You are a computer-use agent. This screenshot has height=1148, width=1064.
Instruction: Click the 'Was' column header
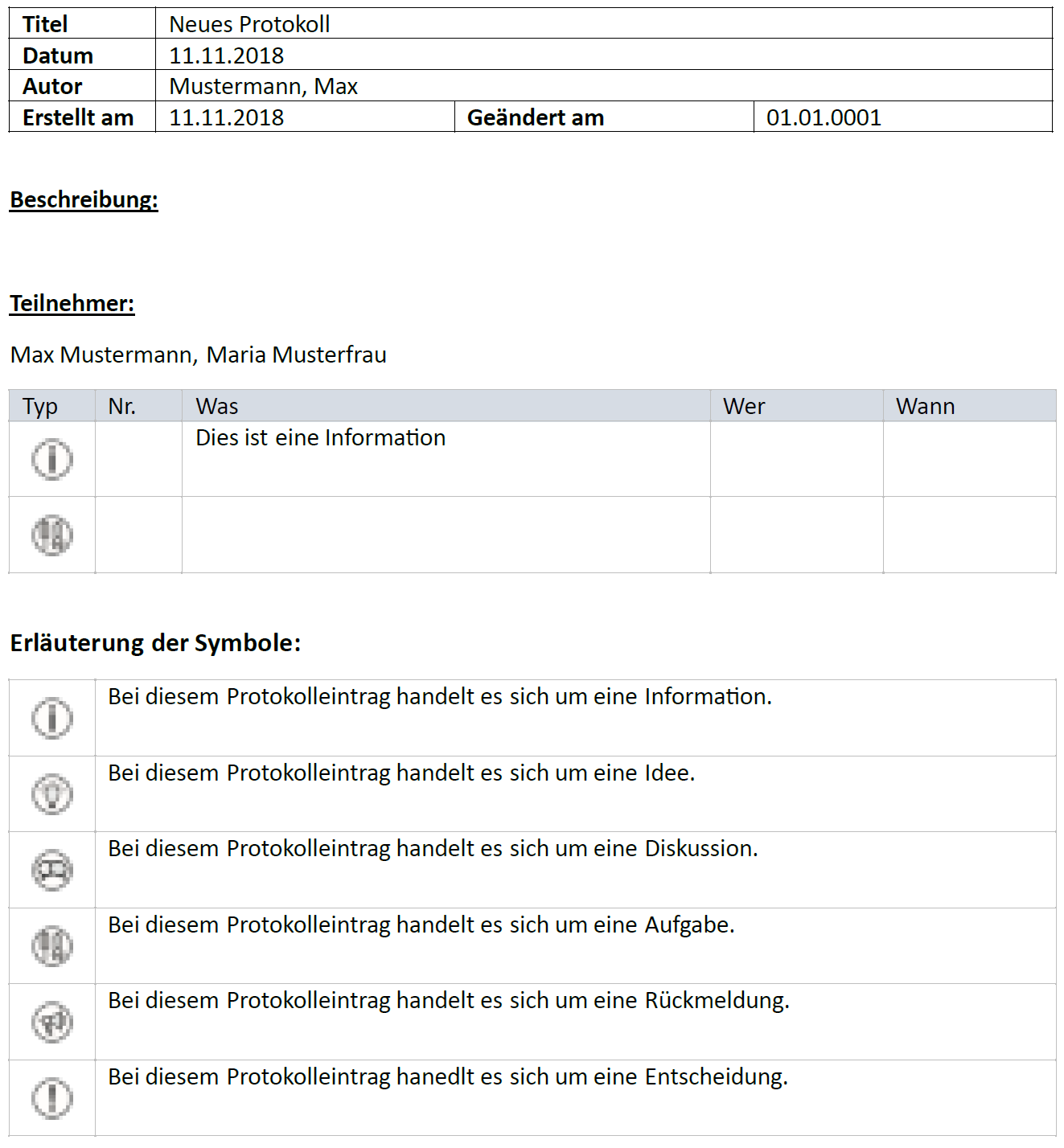[x=217, y=406]
